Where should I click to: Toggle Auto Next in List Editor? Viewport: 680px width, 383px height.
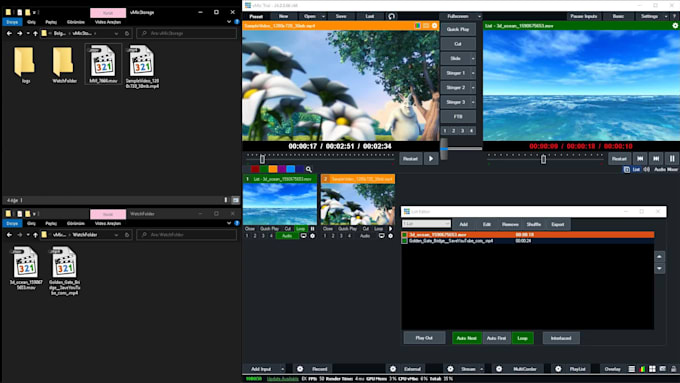(467, 338)
